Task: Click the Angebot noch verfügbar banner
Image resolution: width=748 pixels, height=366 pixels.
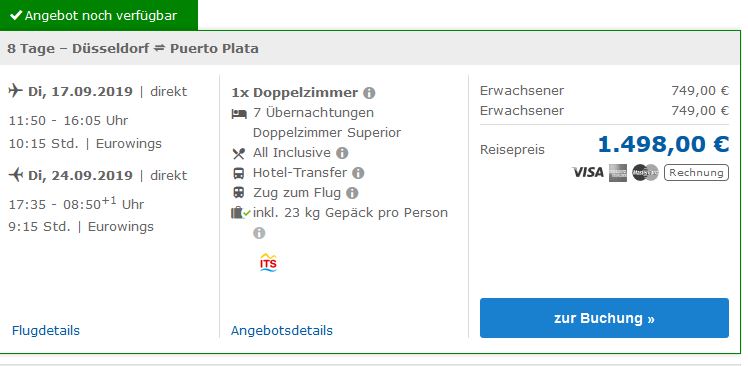Action: [x=99, y=15]
